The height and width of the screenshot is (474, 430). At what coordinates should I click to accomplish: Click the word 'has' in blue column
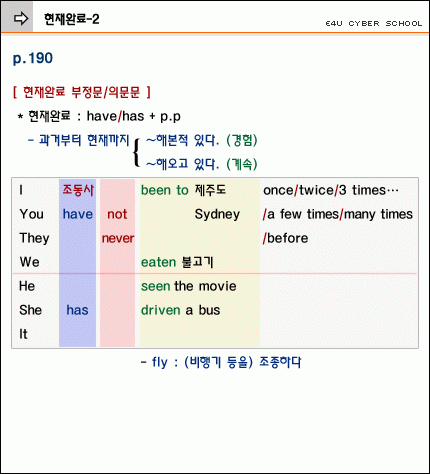click(x=77, y=310)
